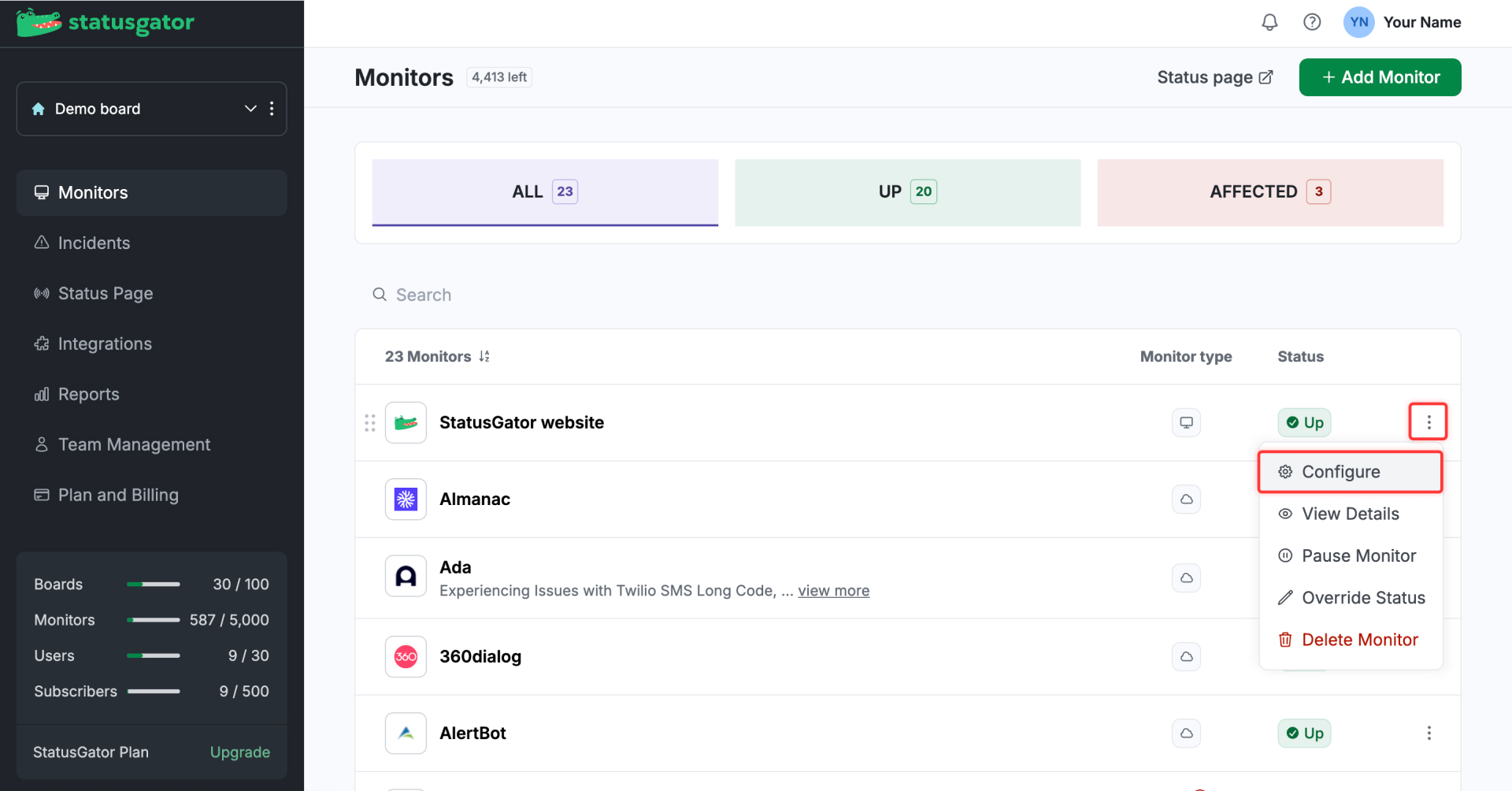Click cloud monitor type icon for Ada
Screen dimensions: 1512x791
coord(1186,578)
